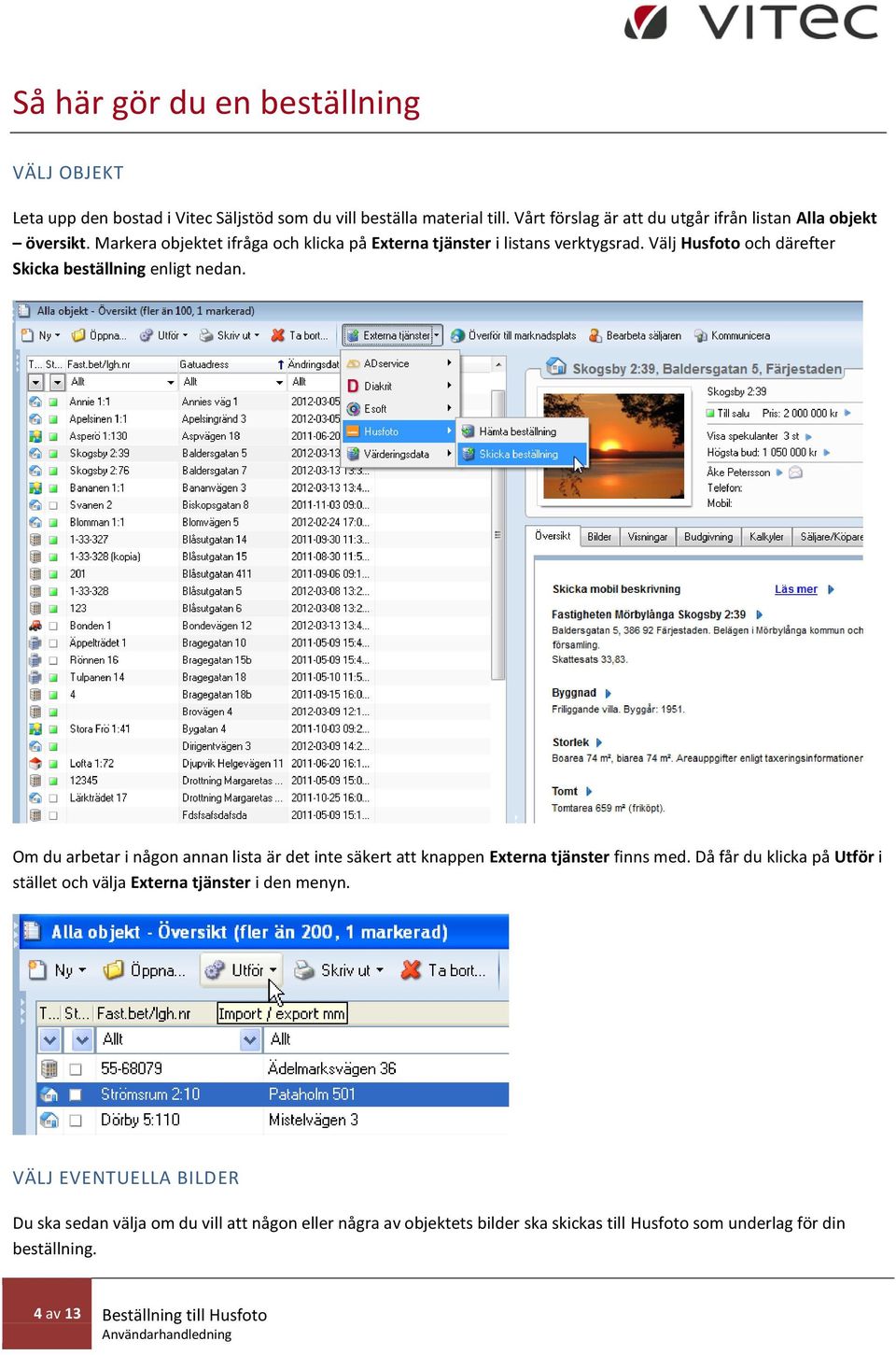Click the apartment icon on the Äppelträdet 1 row
The width and height of the screenshot is (896, 1355).
click(35, 642)
